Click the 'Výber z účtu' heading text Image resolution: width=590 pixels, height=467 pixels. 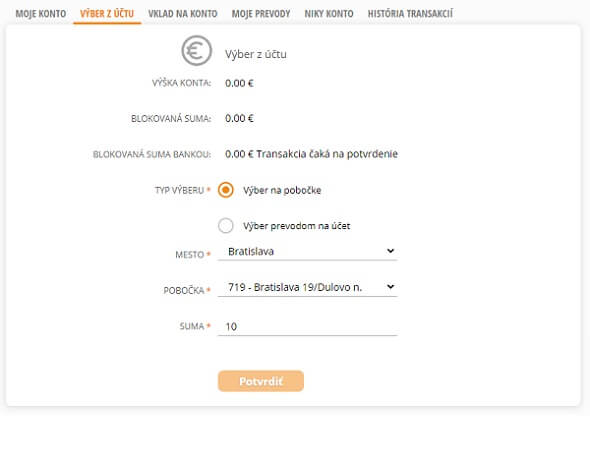tap(256, 54)
